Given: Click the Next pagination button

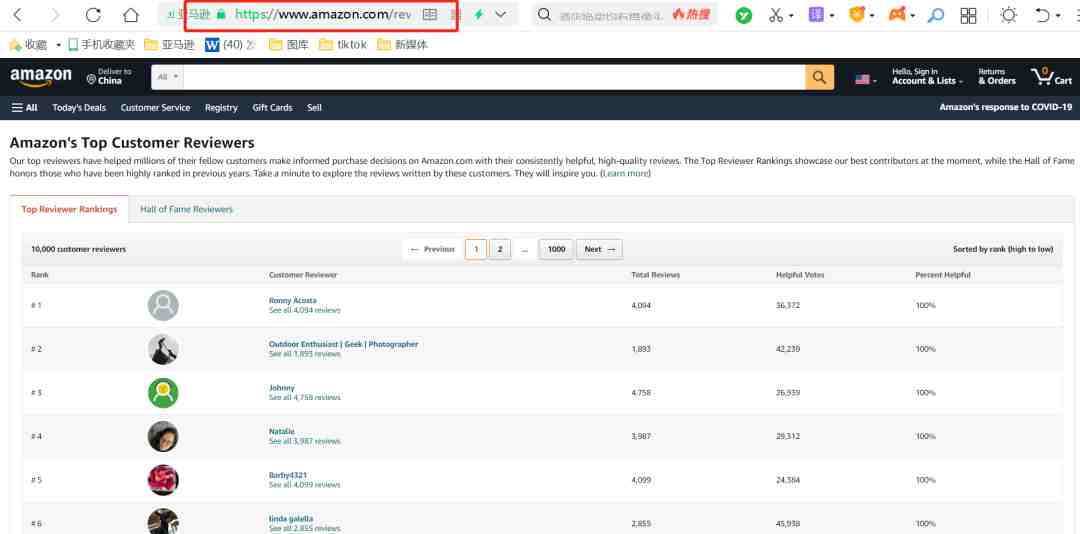Looking at the screenshot, I should [599, 249].
